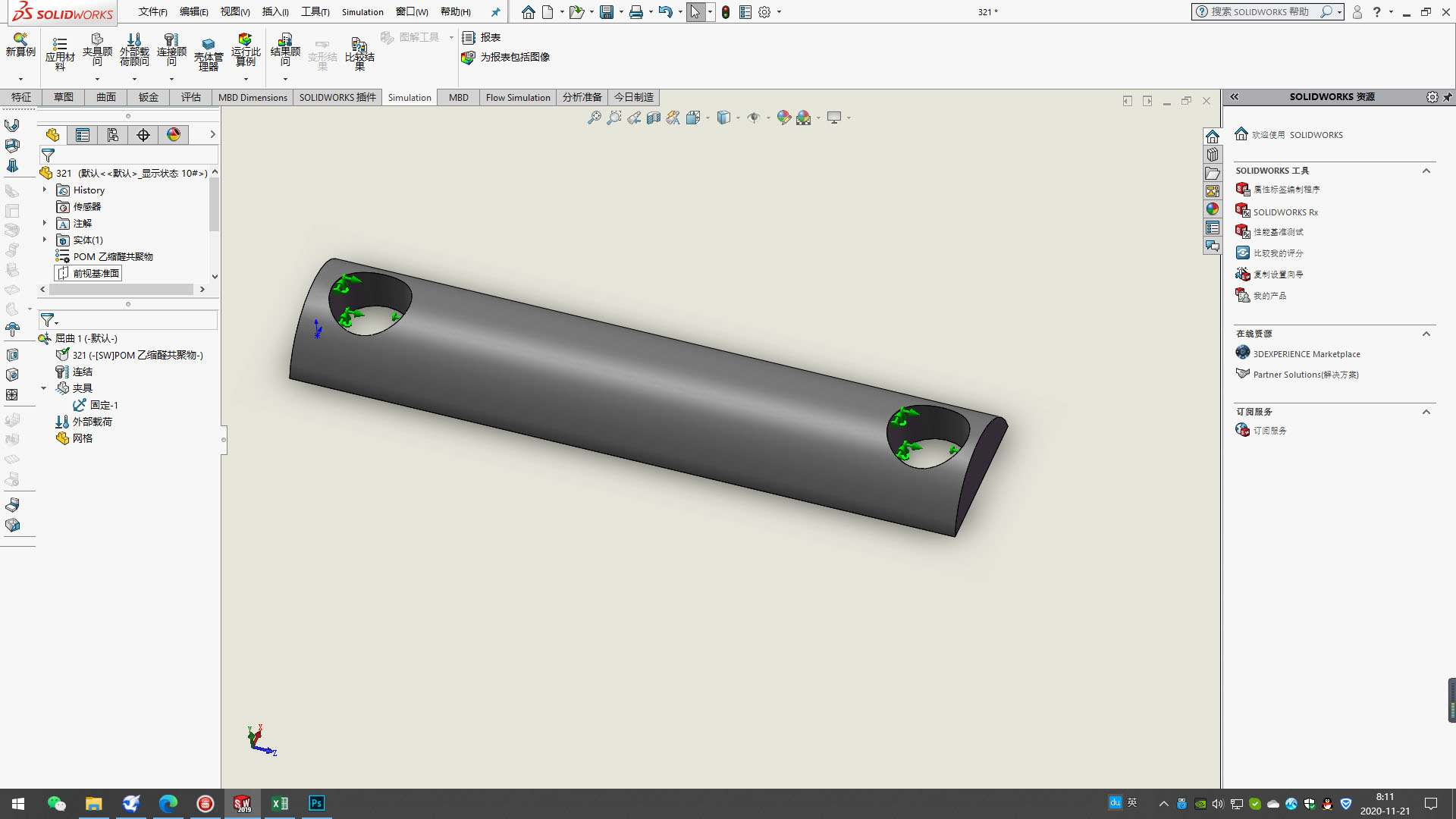Switch to the 特征 (Features) tab
1456x819 pixels.
pos(21,97)
